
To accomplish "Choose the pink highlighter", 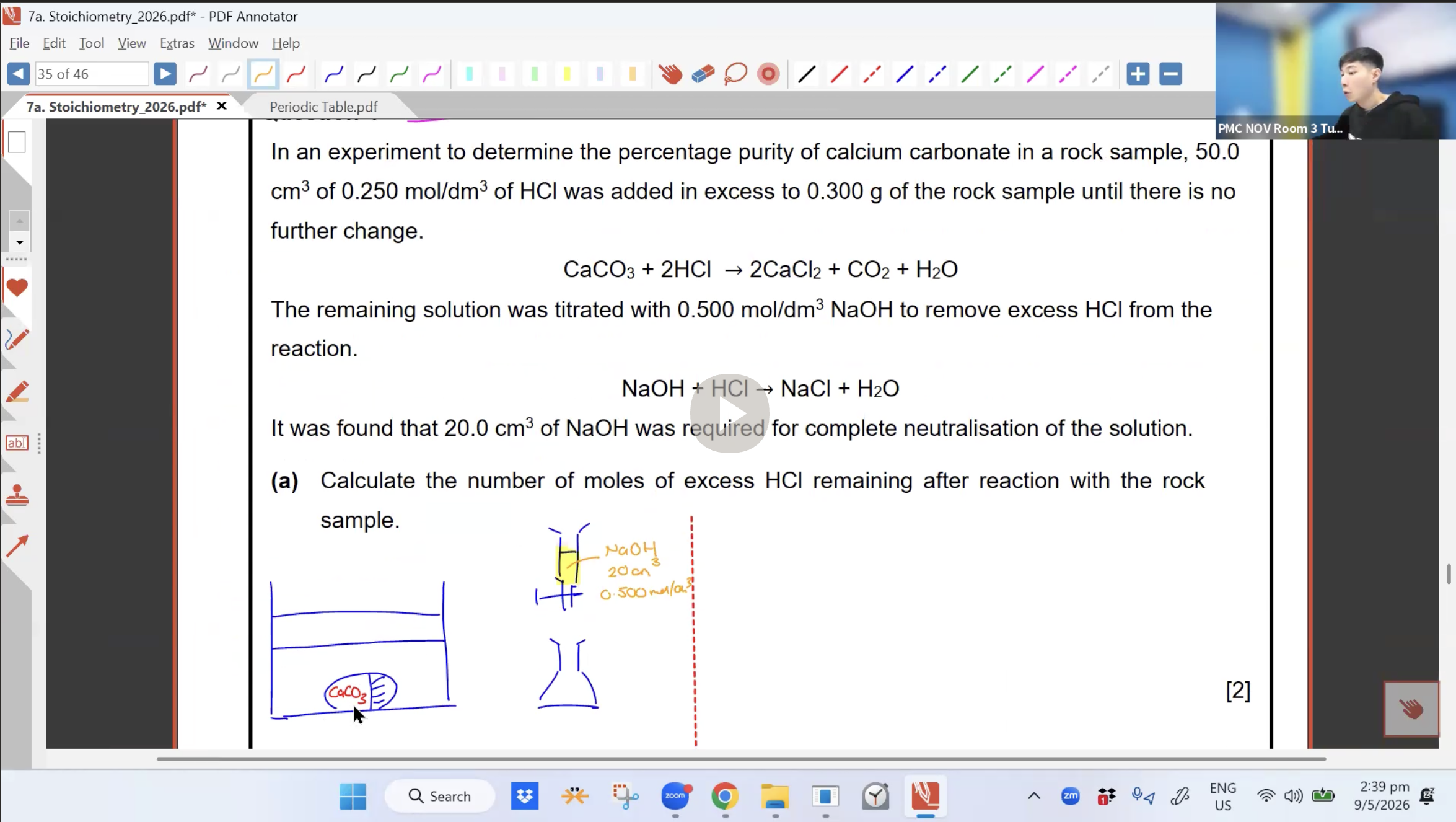I will click(x=502, y=74).
